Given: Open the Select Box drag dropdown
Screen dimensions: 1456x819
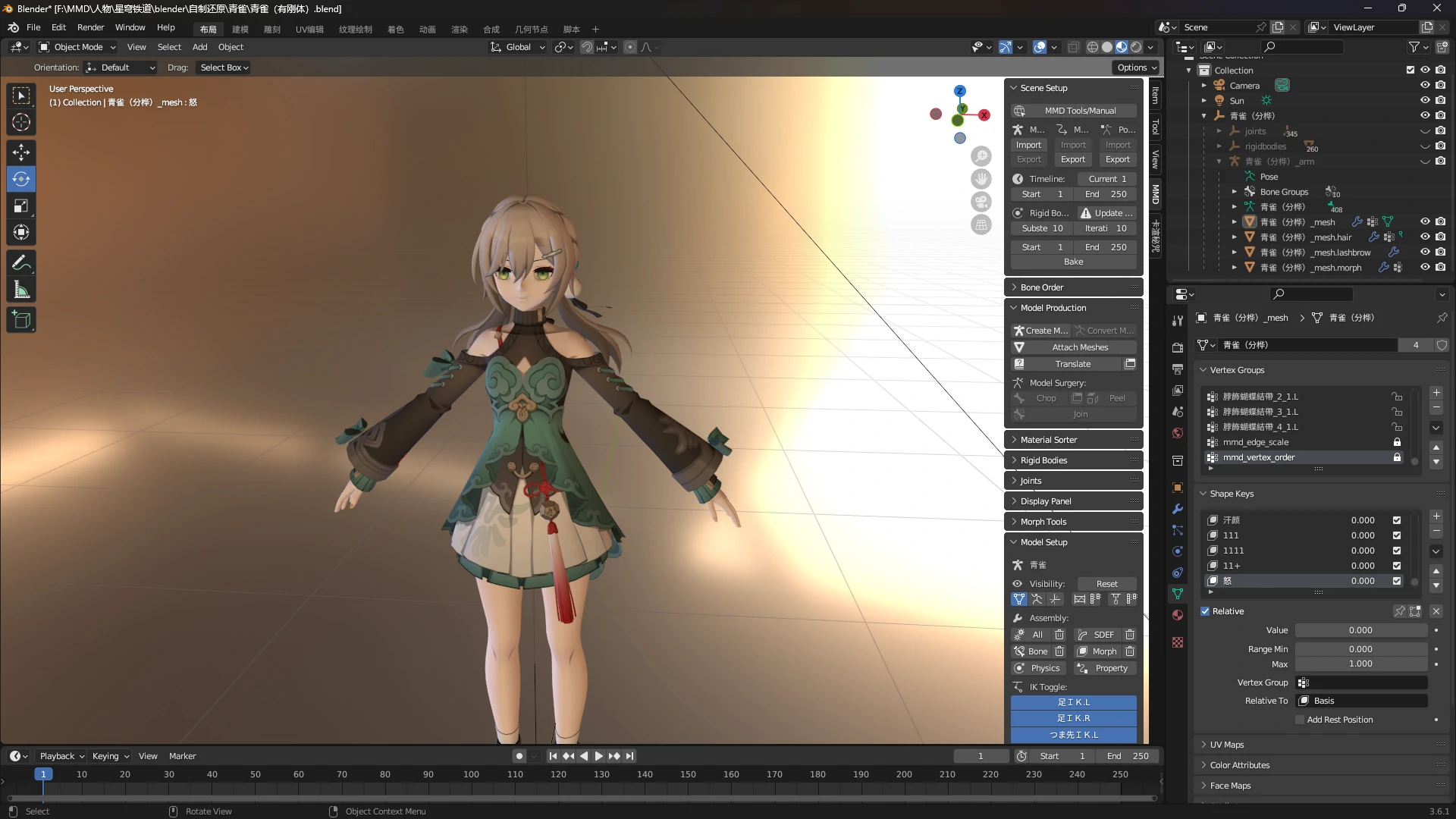Looking at the screenshot, I should tap(223, 67).
